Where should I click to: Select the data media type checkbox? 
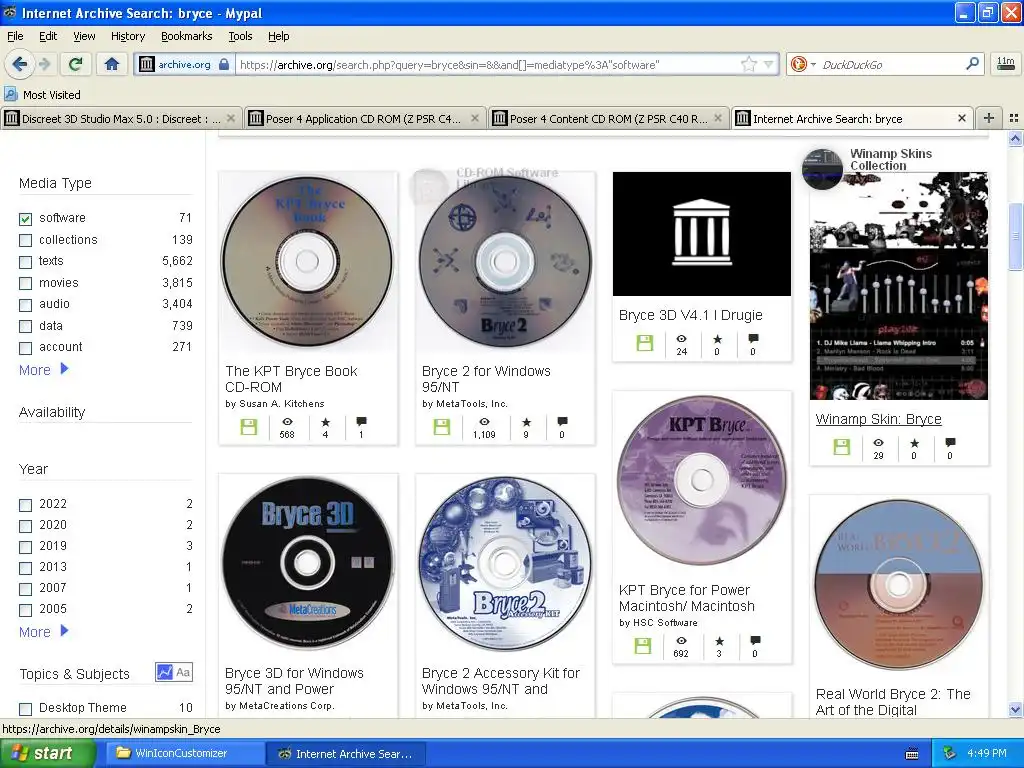click(x=25, y=327)
